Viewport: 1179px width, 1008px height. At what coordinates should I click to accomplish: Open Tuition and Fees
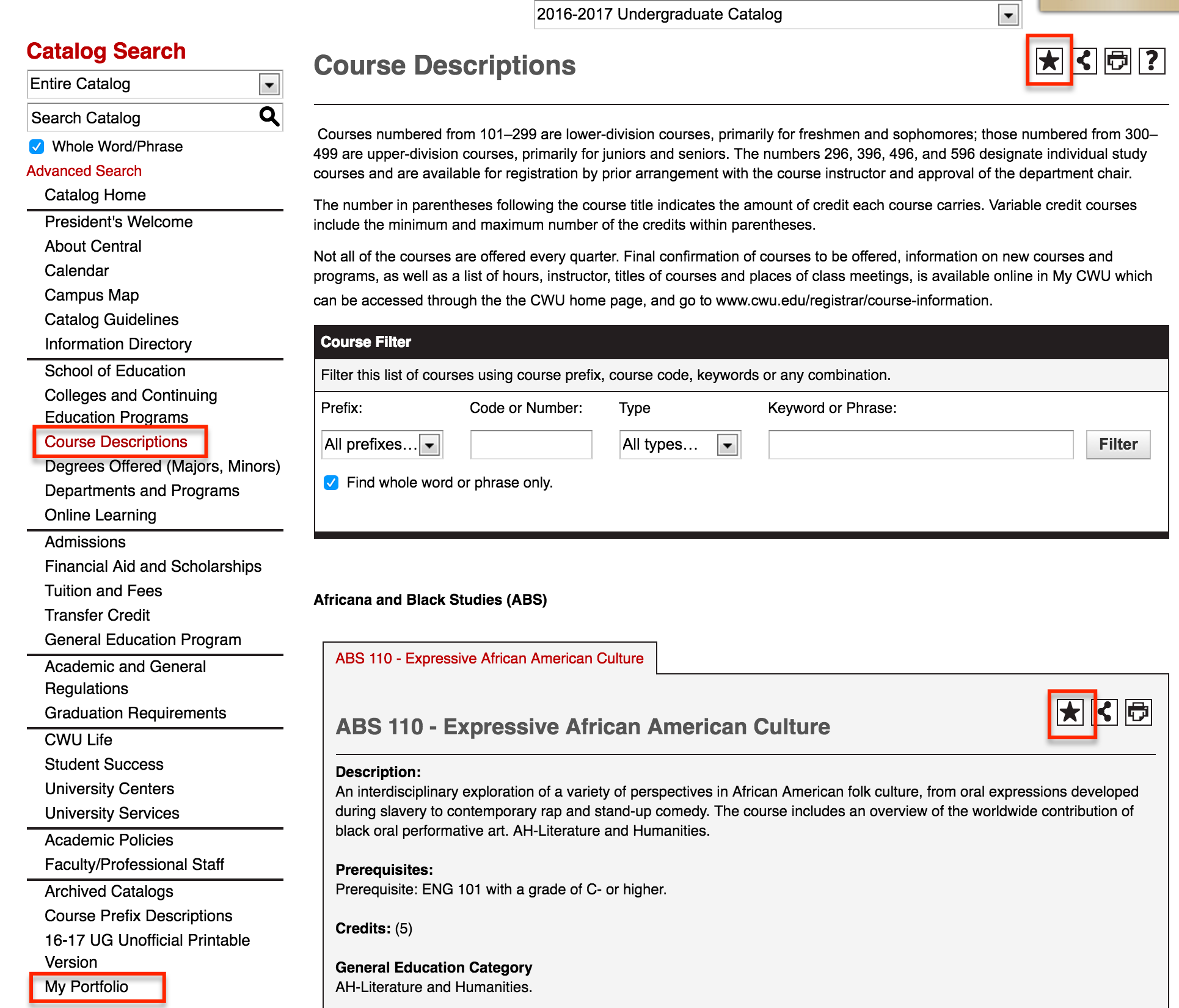(103, 591)
